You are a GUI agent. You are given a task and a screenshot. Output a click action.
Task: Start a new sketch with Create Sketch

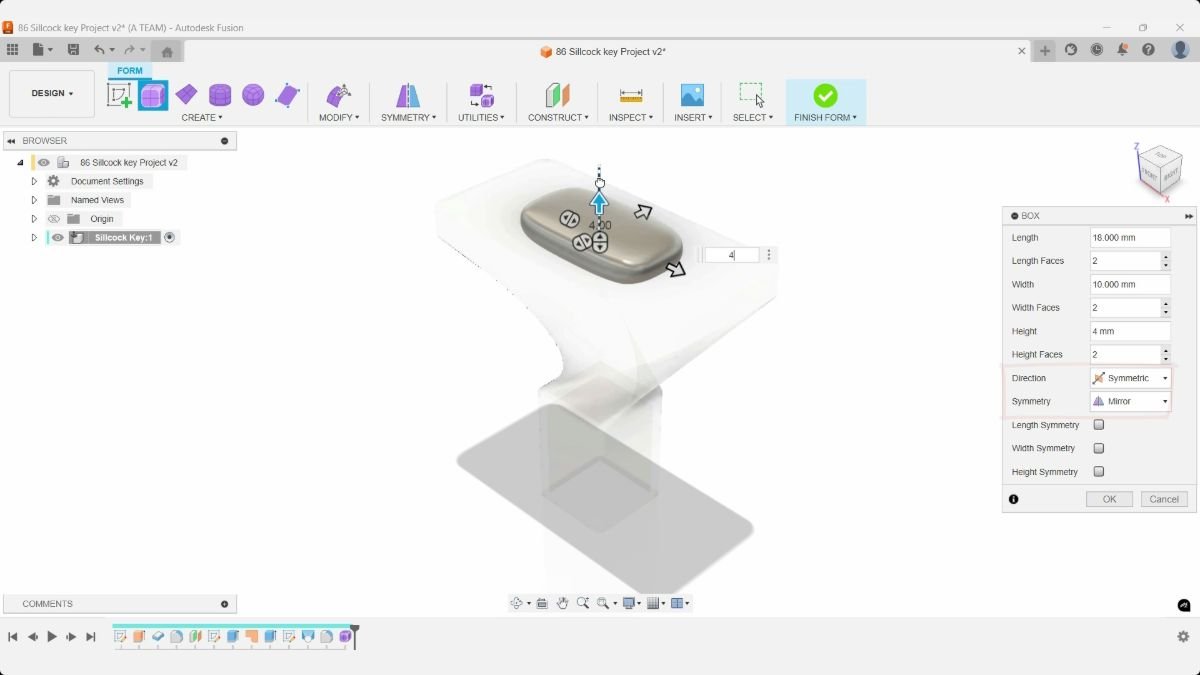click(119, 95)
